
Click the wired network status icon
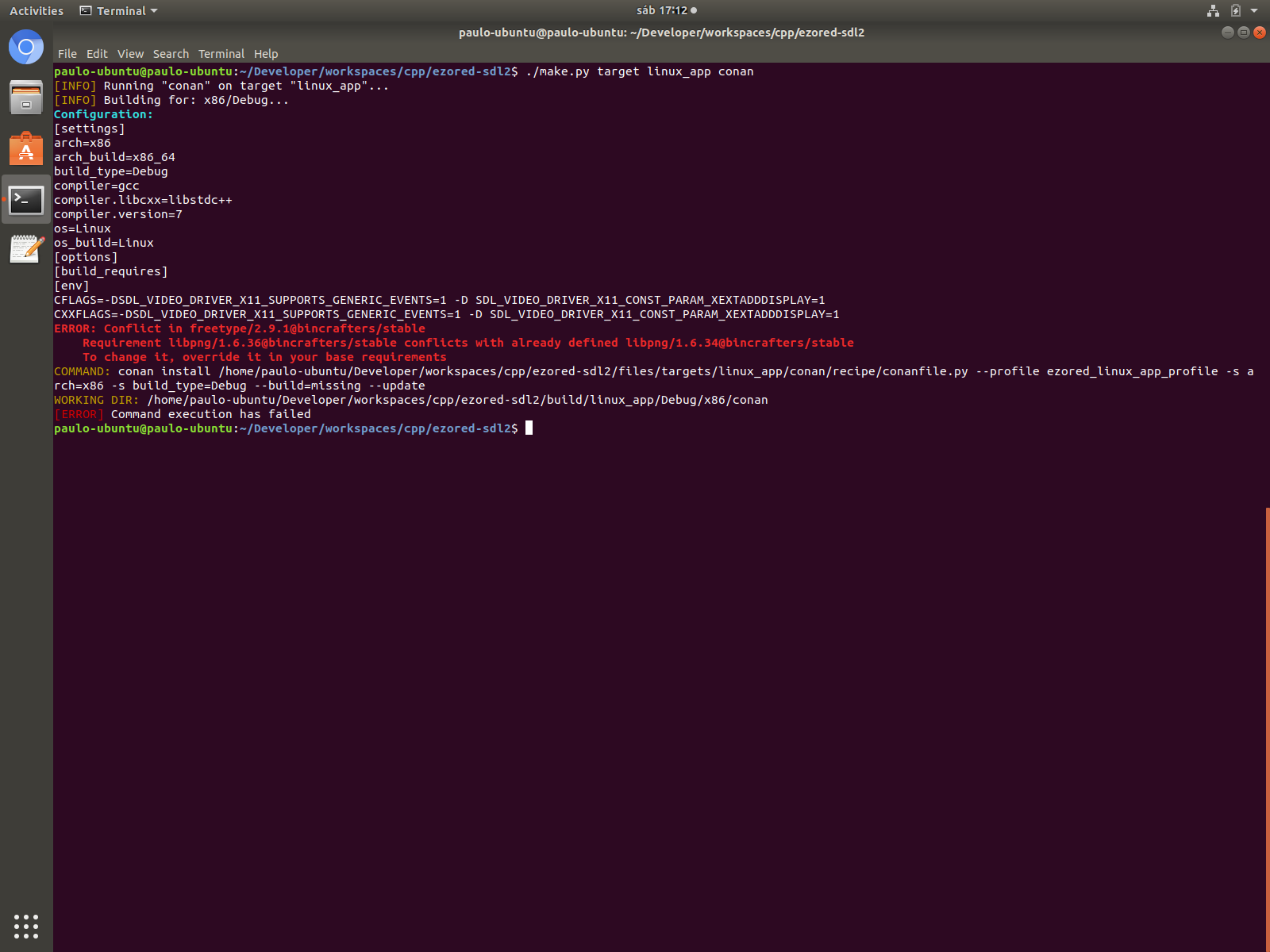coord(1213,10)
